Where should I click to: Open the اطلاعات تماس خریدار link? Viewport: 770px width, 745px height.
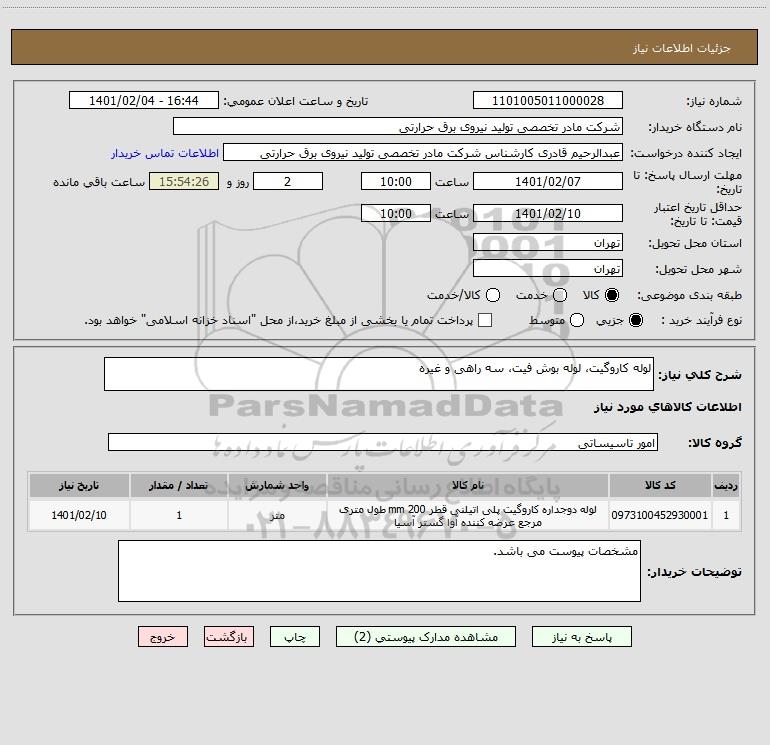coord(165,153)
